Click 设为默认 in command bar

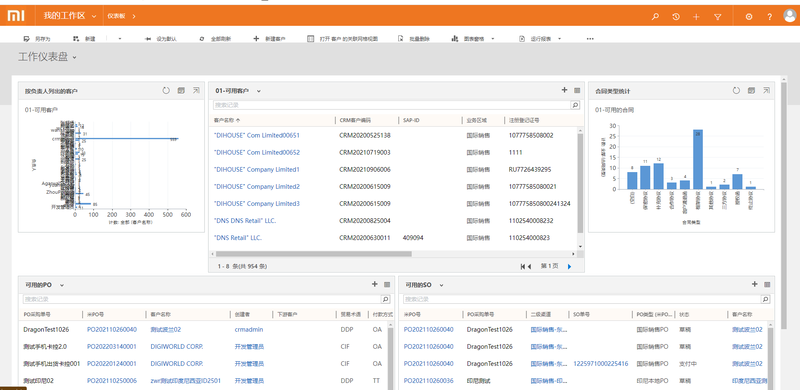(x=161, y=39)
